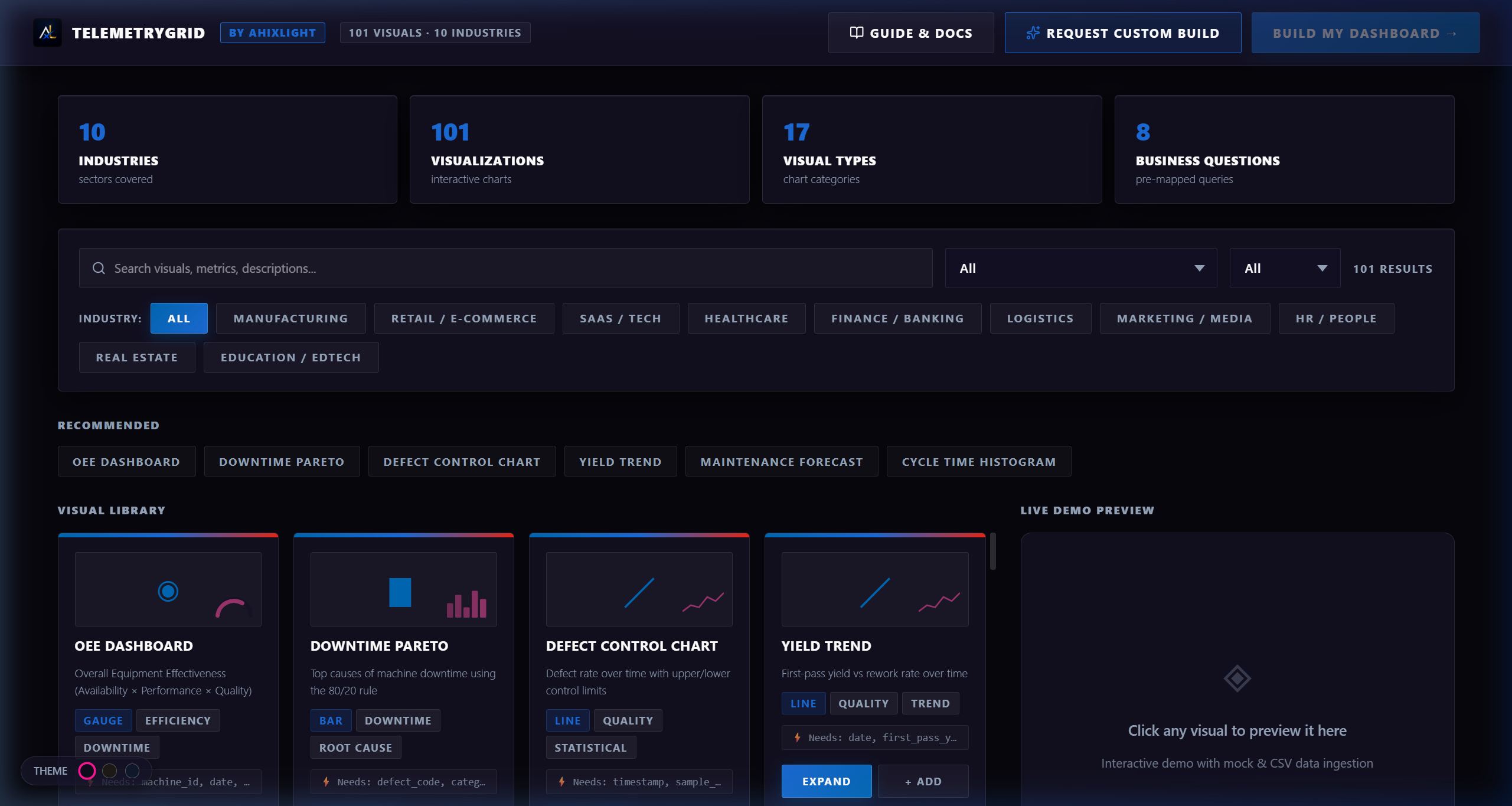Filter by SaaS / Tech industry

pos(621,318)
